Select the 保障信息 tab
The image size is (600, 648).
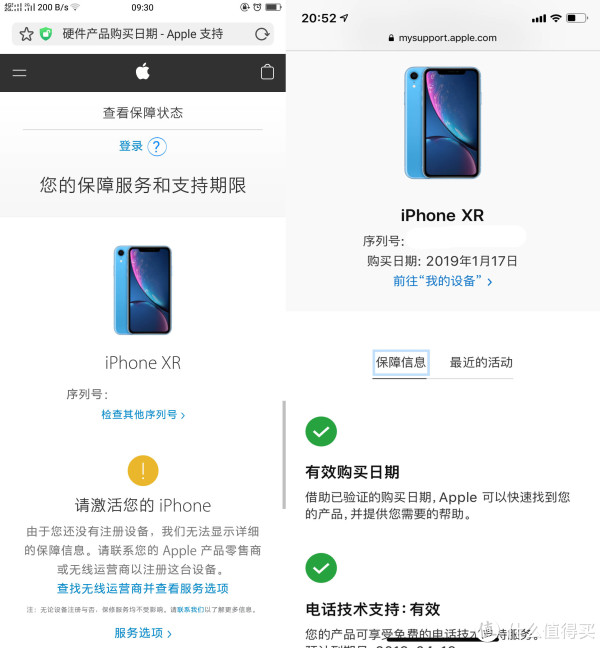point(400,363)
